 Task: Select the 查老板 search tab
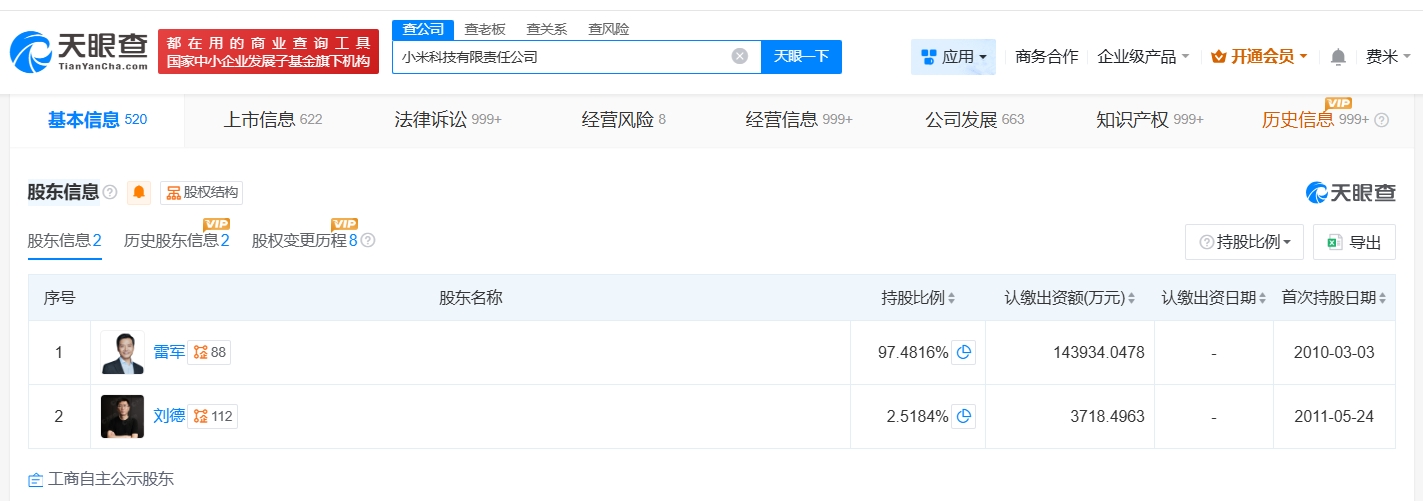pyautogui.click(x=484, y=29)
